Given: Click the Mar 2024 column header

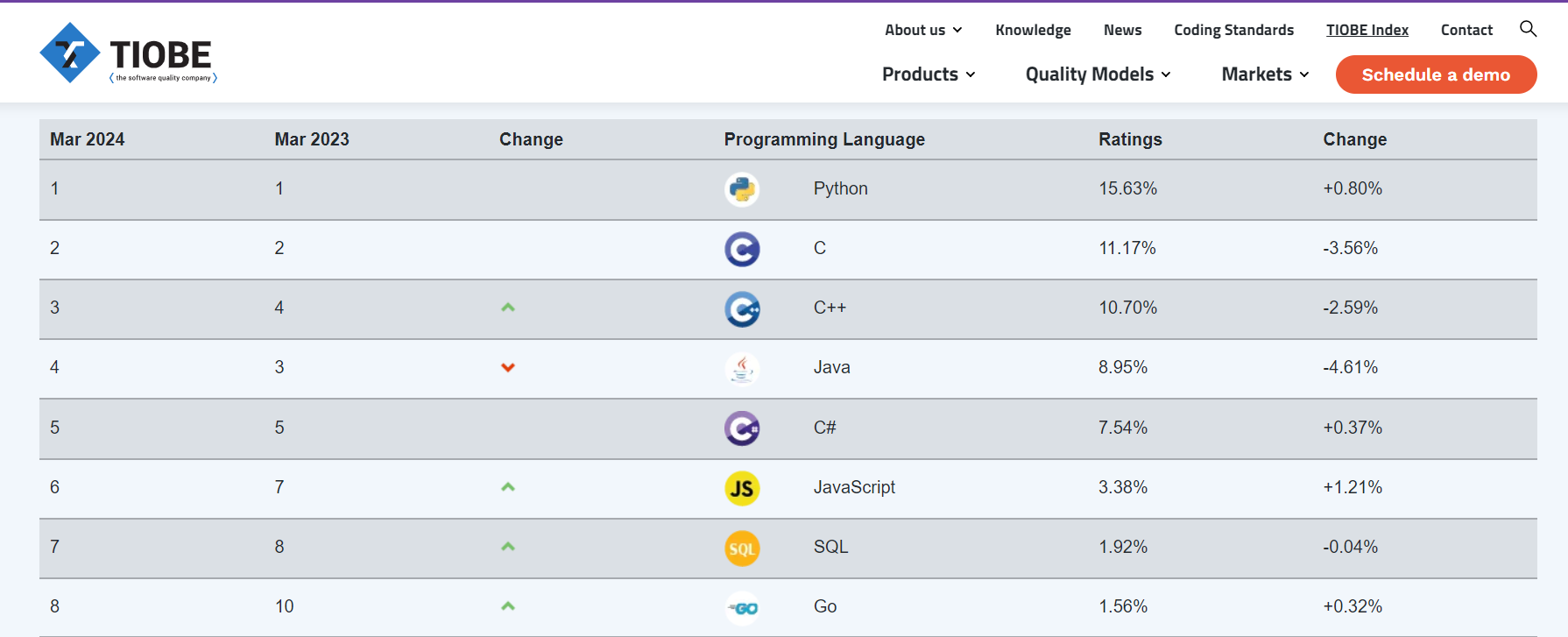Looking at the screenshot, I should tap(87, 139).
